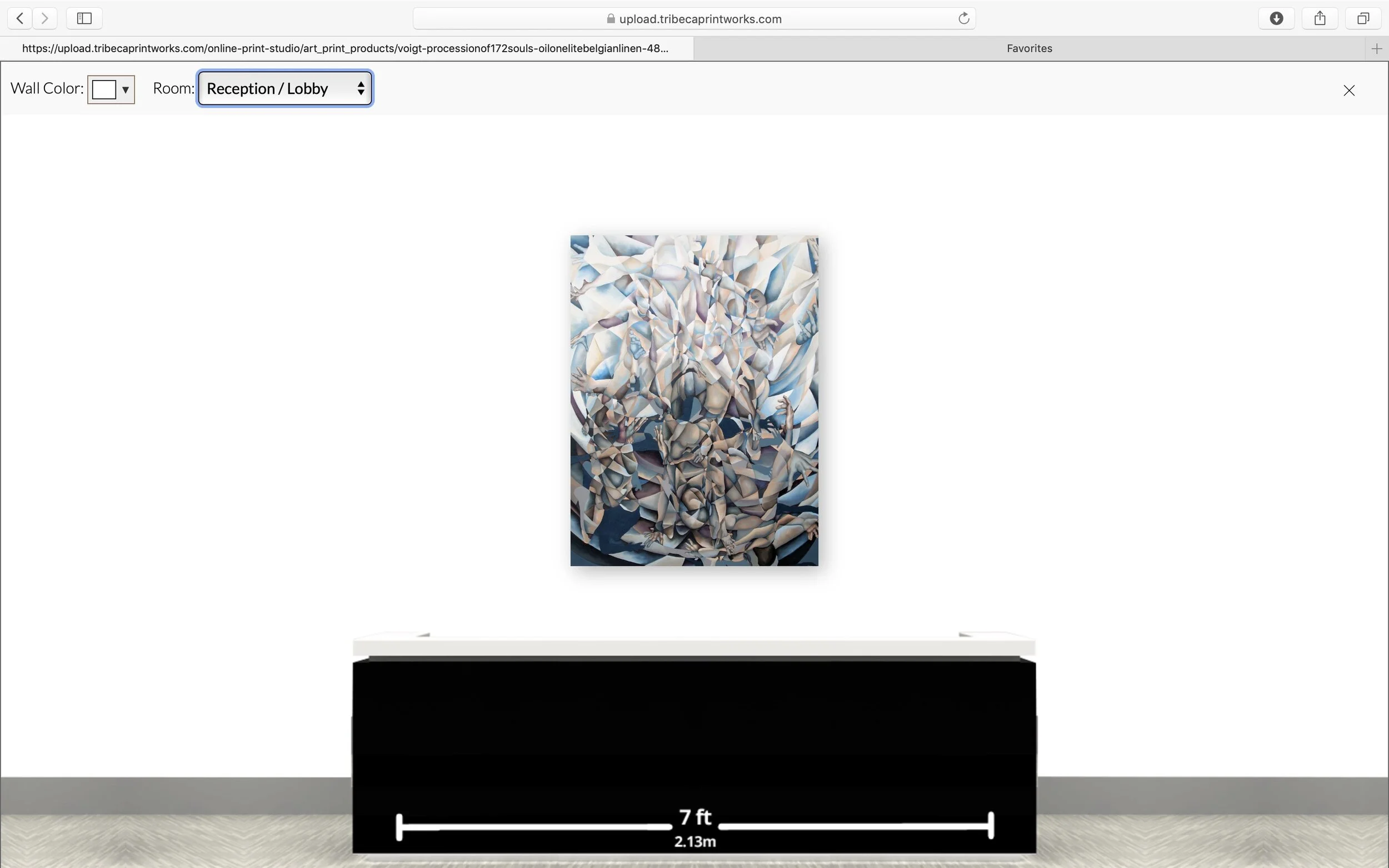Close the room preview with X
Screen dimensions: 1389x868
click(1349, 90)
